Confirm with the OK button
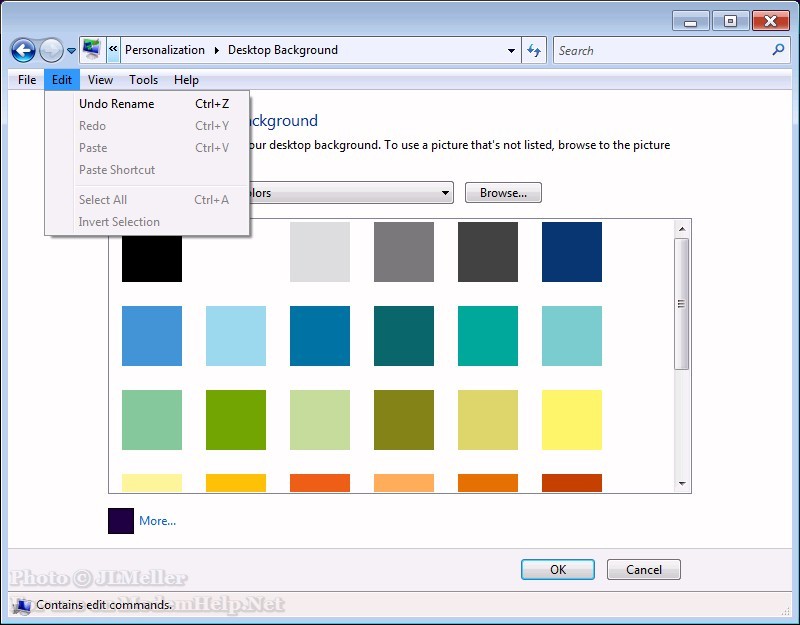 tap(558, 570)
